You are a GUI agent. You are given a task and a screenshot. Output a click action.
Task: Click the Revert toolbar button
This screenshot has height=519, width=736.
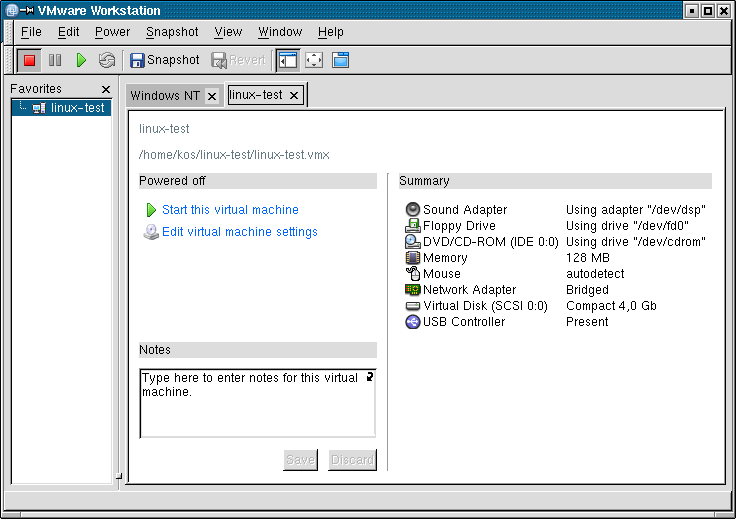[x=238, y=60]
